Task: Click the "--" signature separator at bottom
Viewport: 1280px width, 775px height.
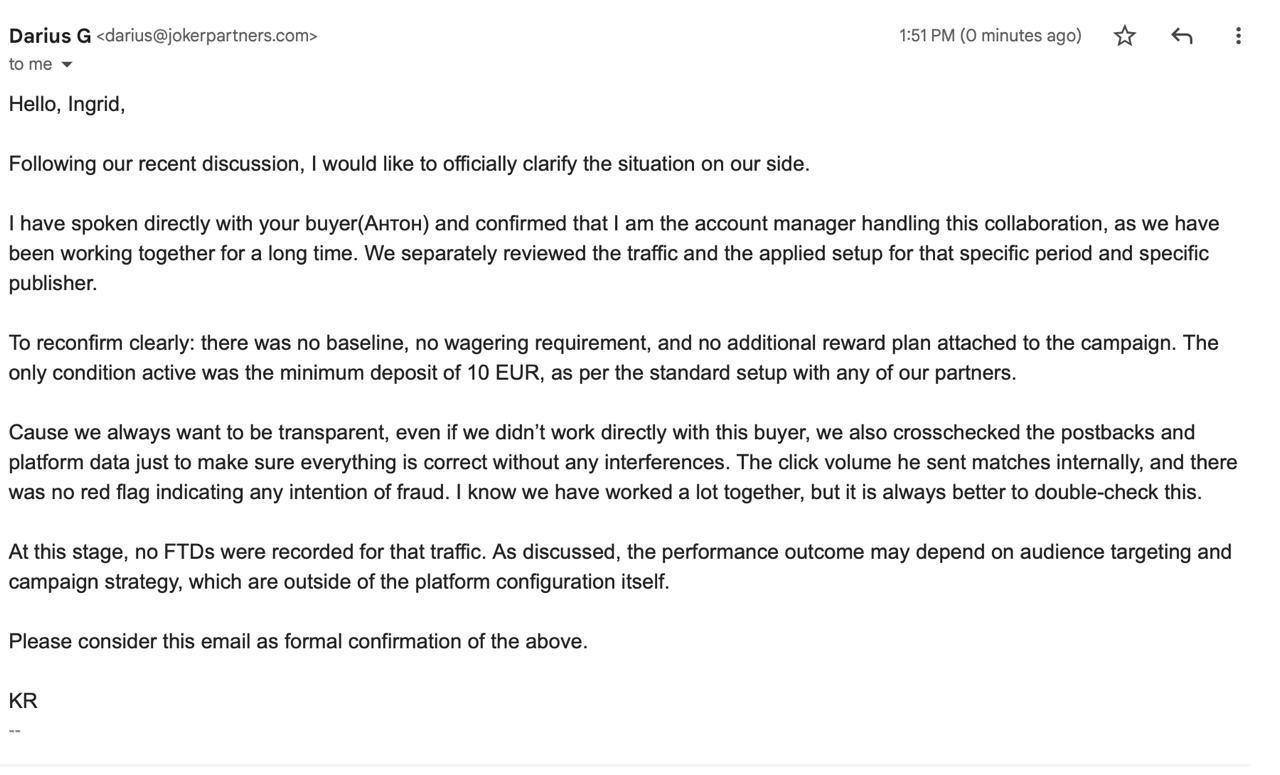Action: coord(14,731)
